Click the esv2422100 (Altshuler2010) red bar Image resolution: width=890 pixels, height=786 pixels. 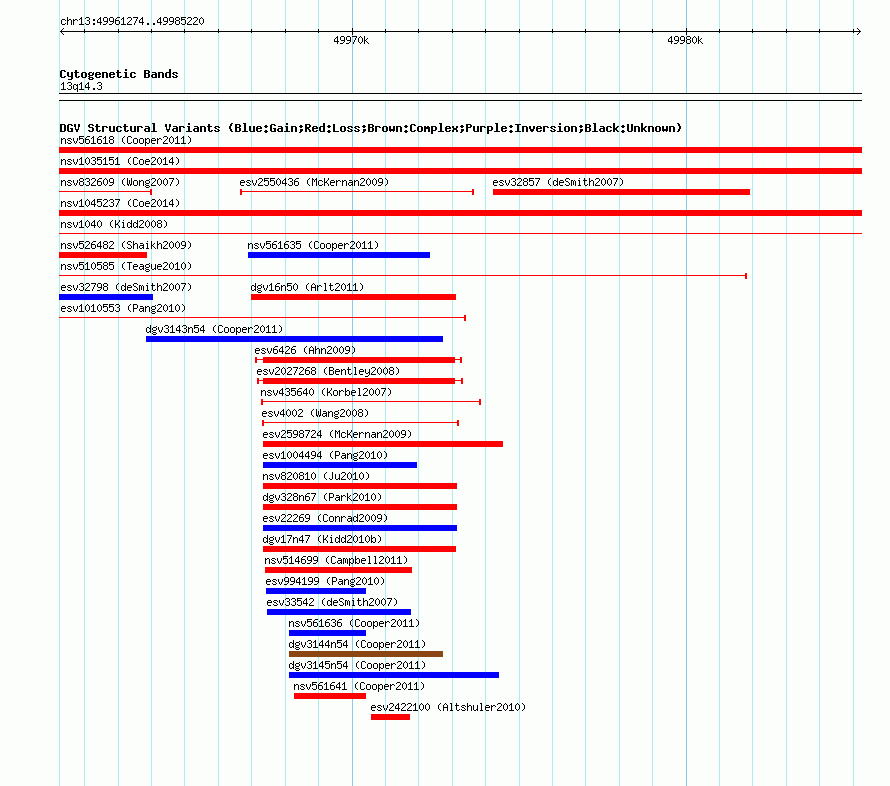391,717
